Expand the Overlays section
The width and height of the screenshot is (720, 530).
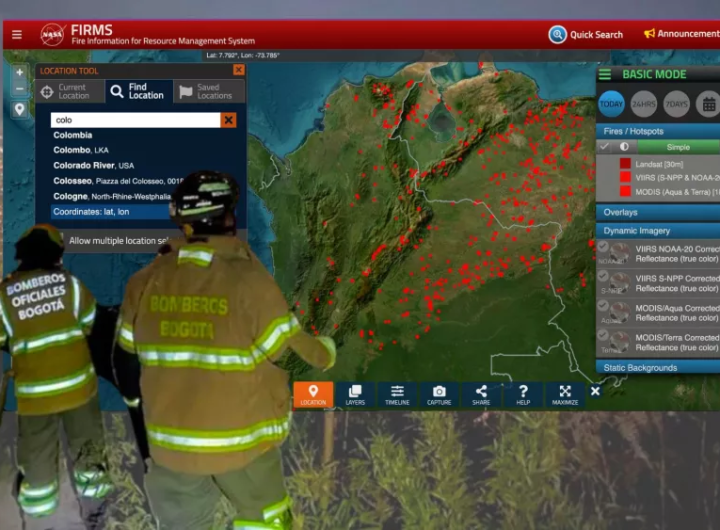[657, 212]
